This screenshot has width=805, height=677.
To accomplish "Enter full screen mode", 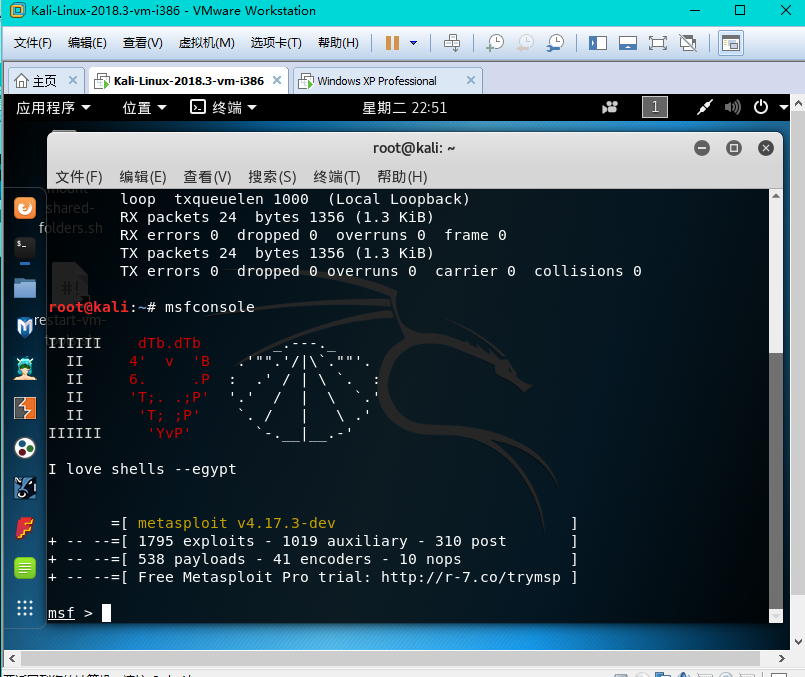I will pos(658,43).
